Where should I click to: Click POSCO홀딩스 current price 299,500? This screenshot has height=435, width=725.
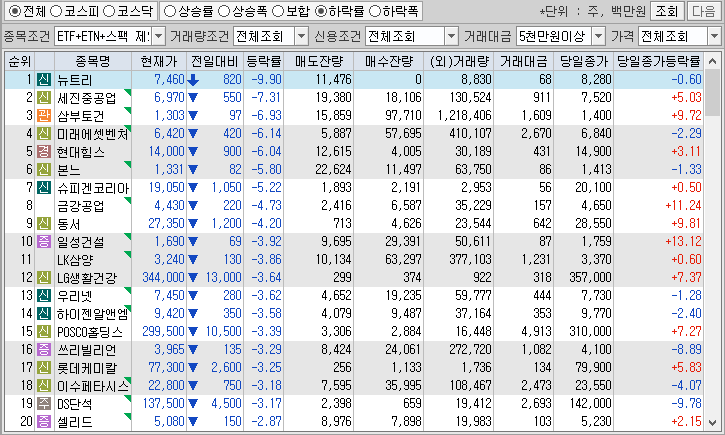click(164, 332)
